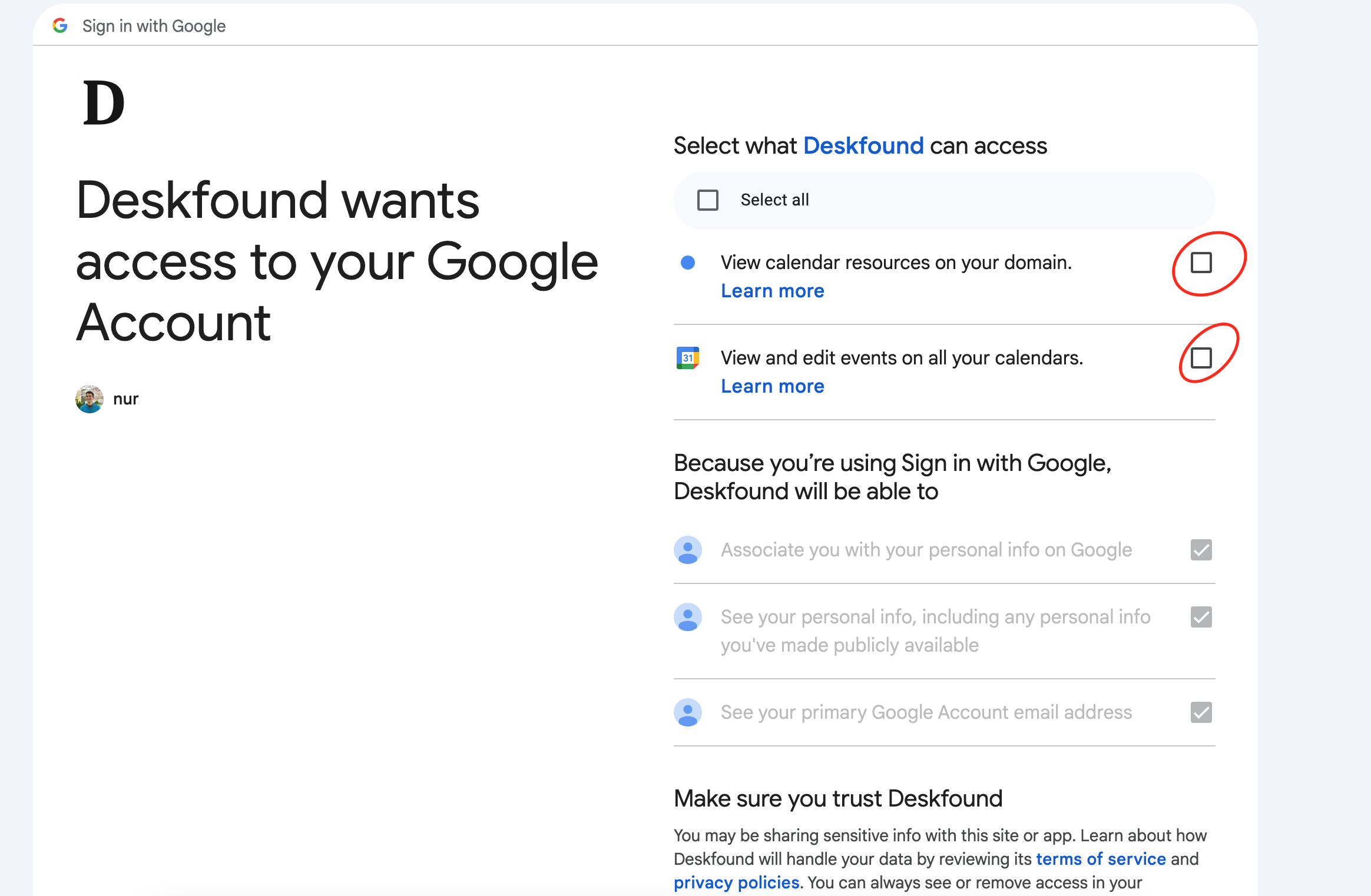The width and height of the screenshot is (1371, 896).
Task: Click the Google G logo
Action: [x=60, y=25]
